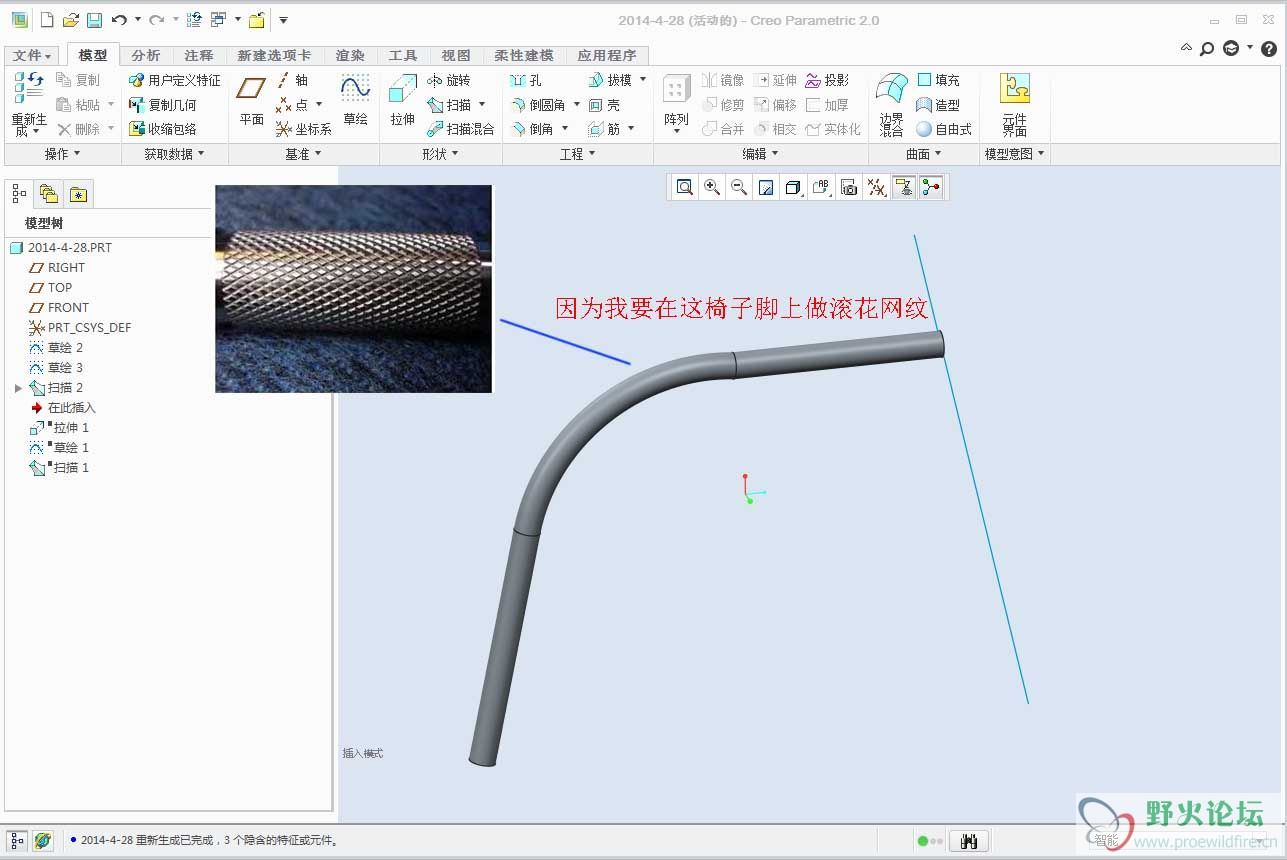
Task: Click Zoom Out in graphics toolbar
Action: point(739,187)
